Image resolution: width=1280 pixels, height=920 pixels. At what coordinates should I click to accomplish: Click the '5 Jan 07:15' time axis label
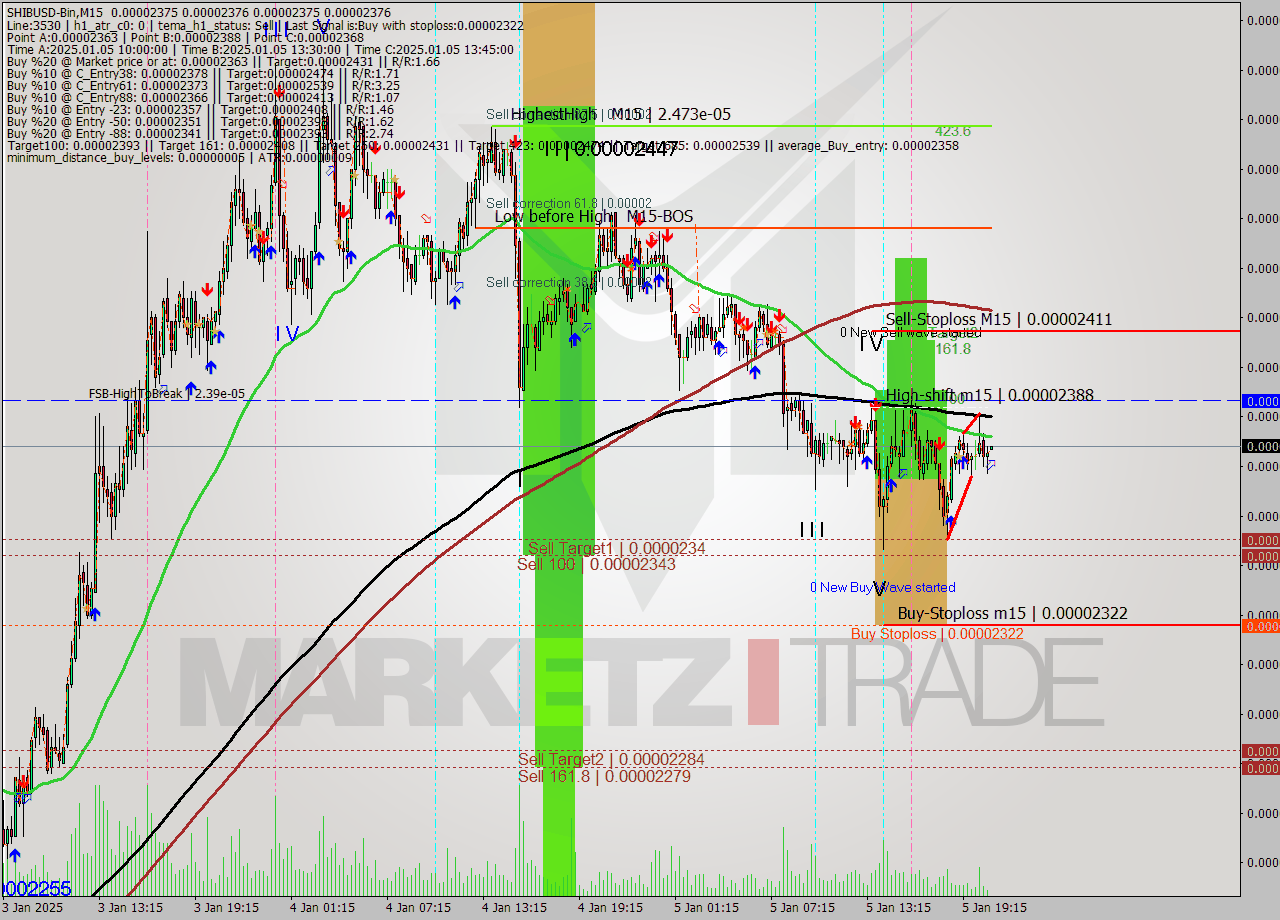pyautogui.click(x=802, y=908)
